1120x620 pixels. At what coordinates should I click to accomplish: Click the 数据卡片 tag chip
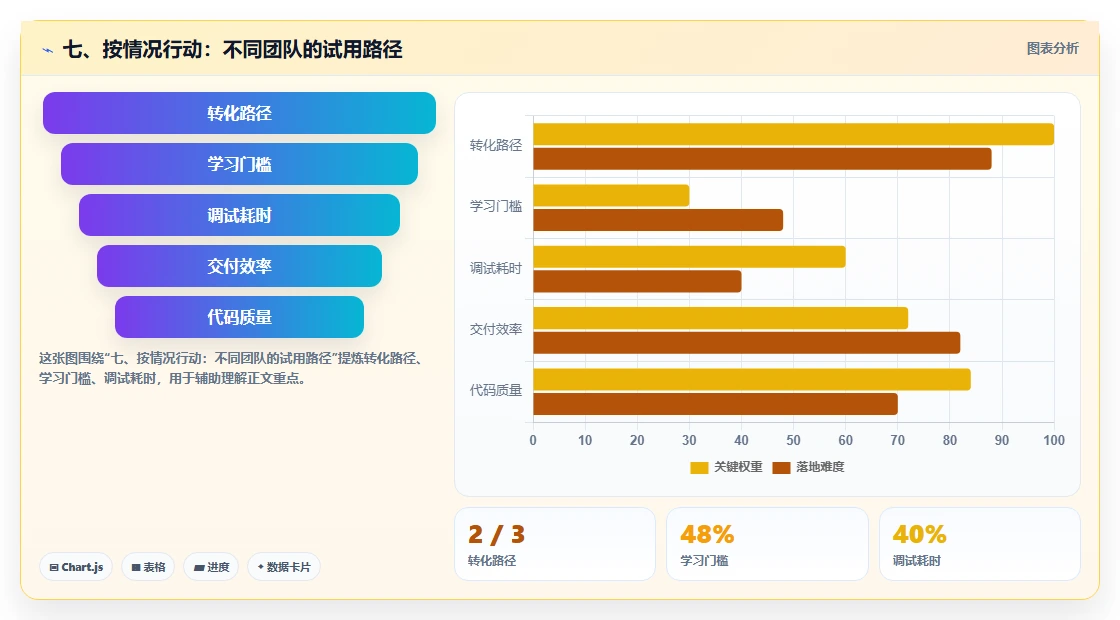[x=284, y=567]
